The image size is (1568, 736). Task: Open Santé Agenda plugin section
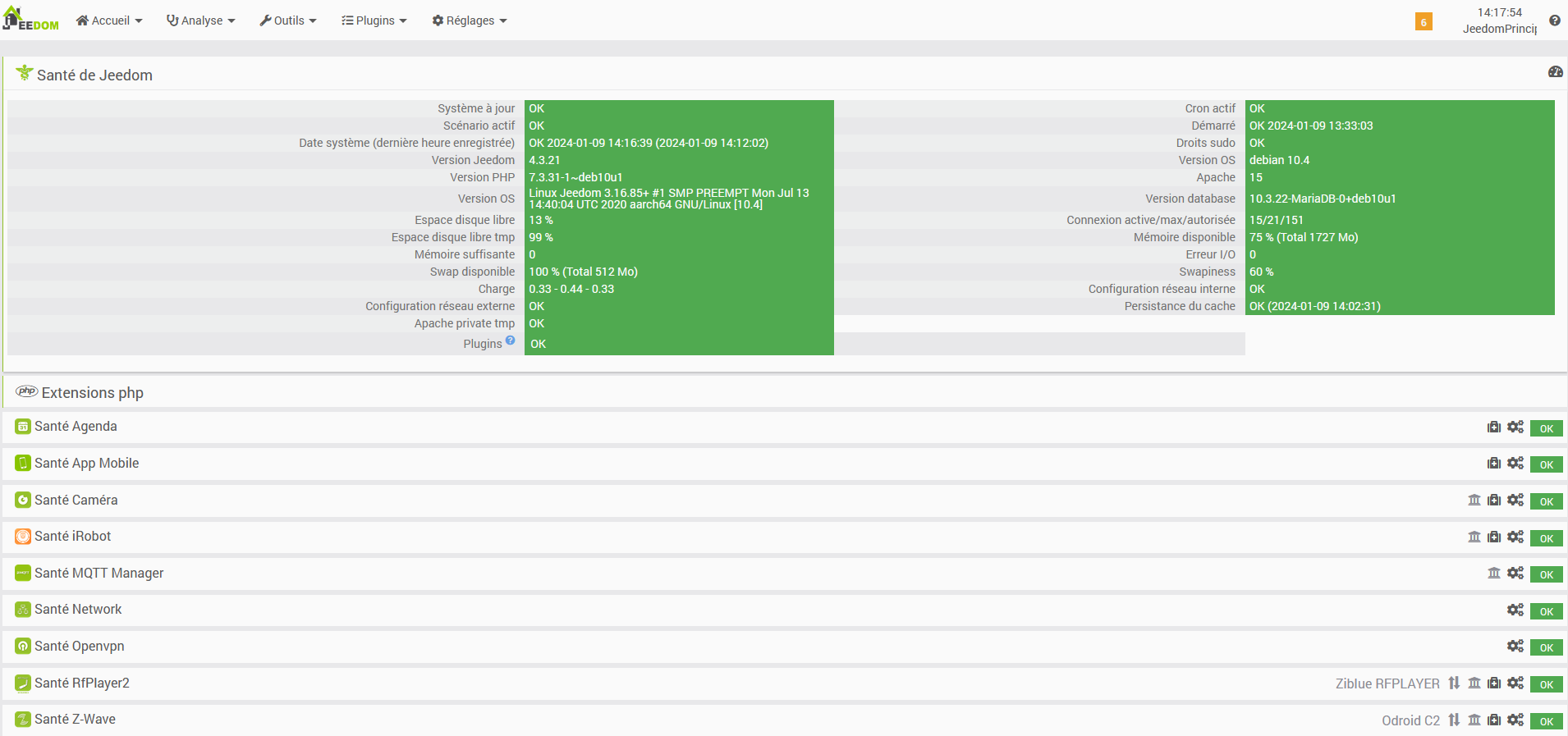point(76,427)
